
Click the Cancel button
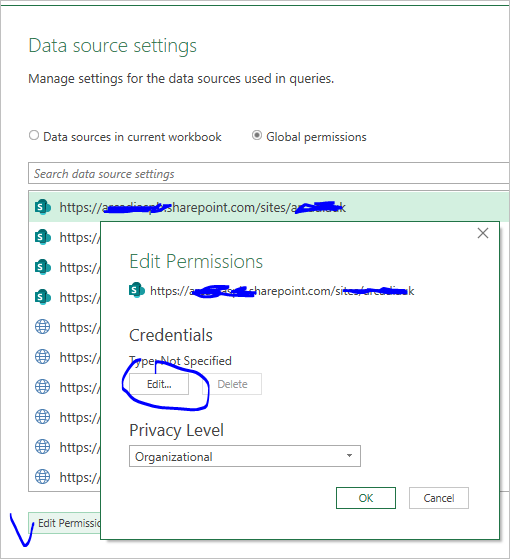439,498
